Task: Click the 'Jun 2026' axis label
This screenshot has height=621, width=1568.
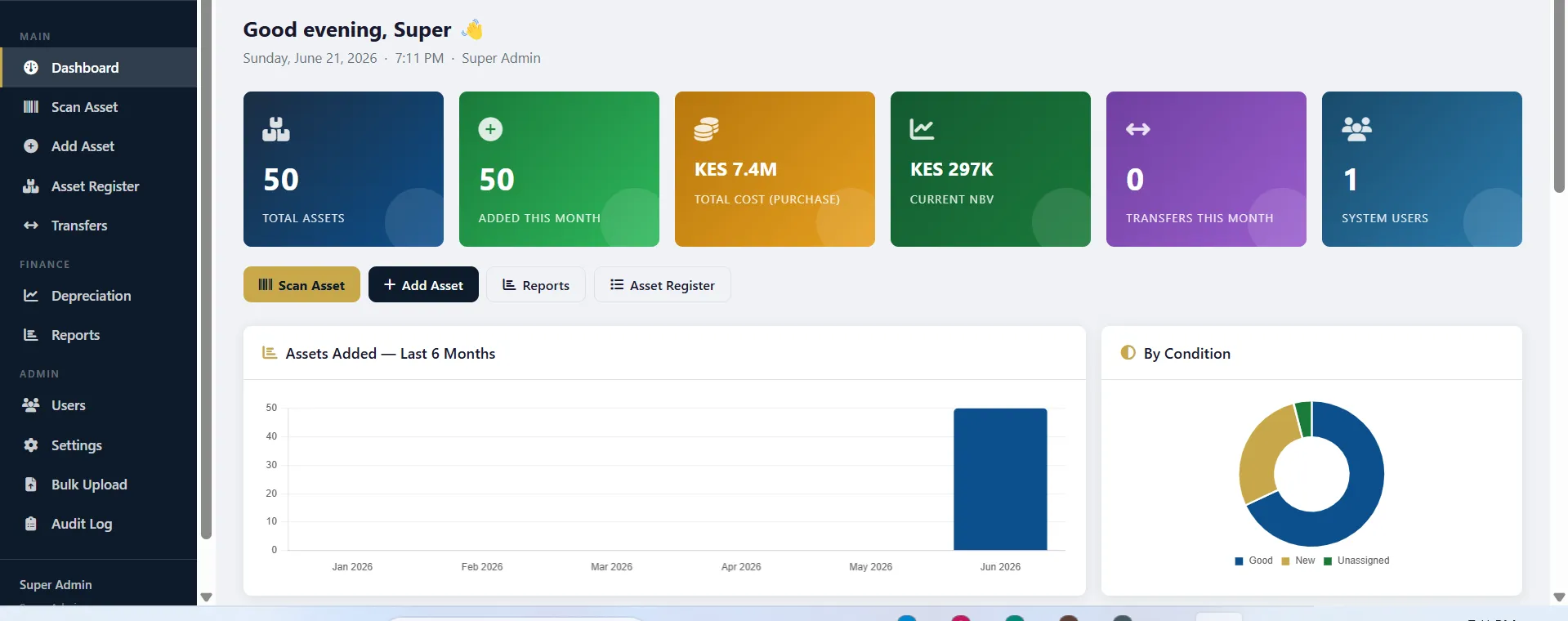Action: click(1000, 566)
